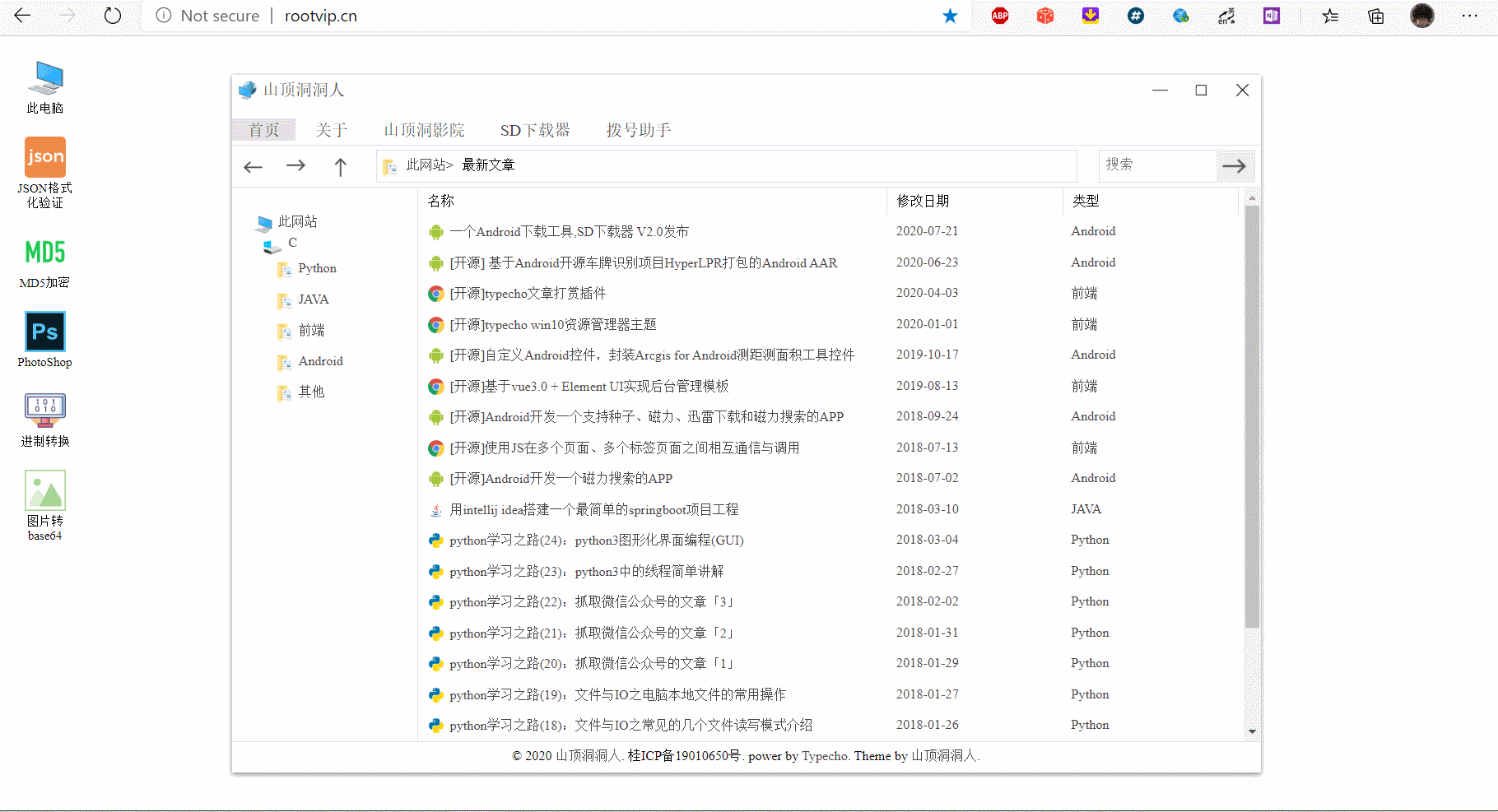Click the up-arrow navigation icon
The height and width of the screenshot is (812, 1498).
tap(340, 167)
